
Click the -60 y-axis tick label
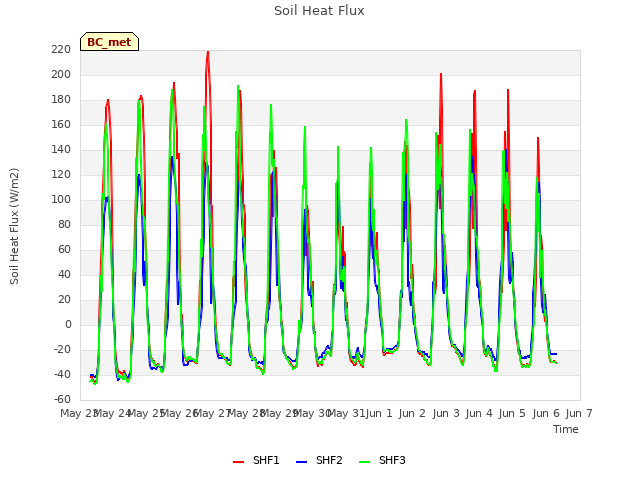point(62,399)
